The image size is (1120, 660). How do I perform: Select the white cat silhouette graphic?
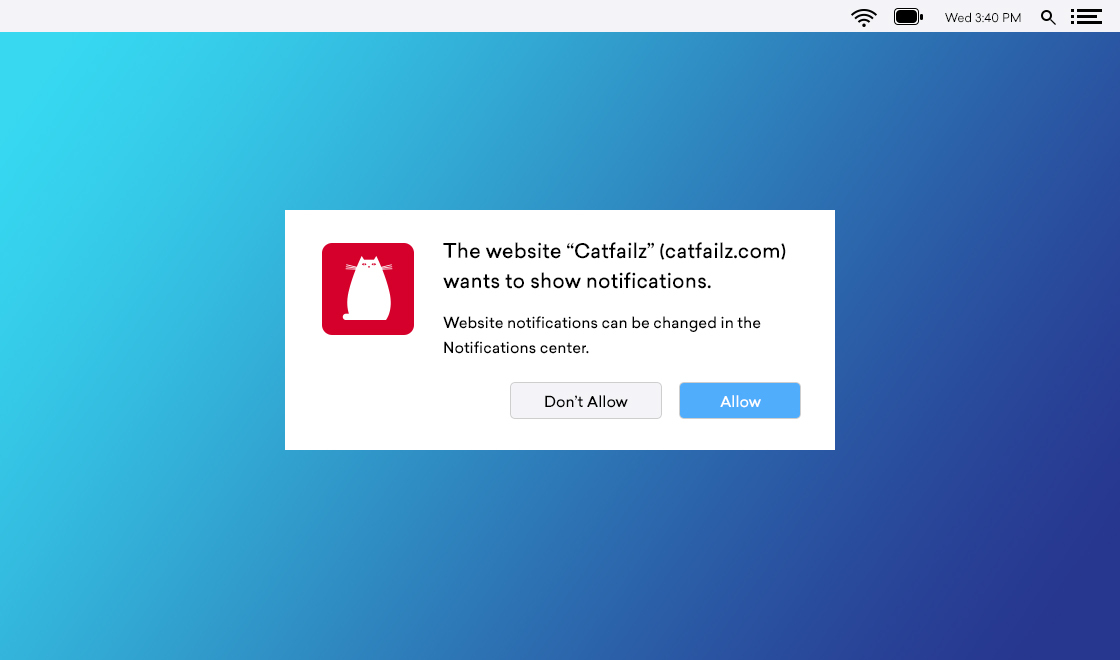(x=369, y=289)
